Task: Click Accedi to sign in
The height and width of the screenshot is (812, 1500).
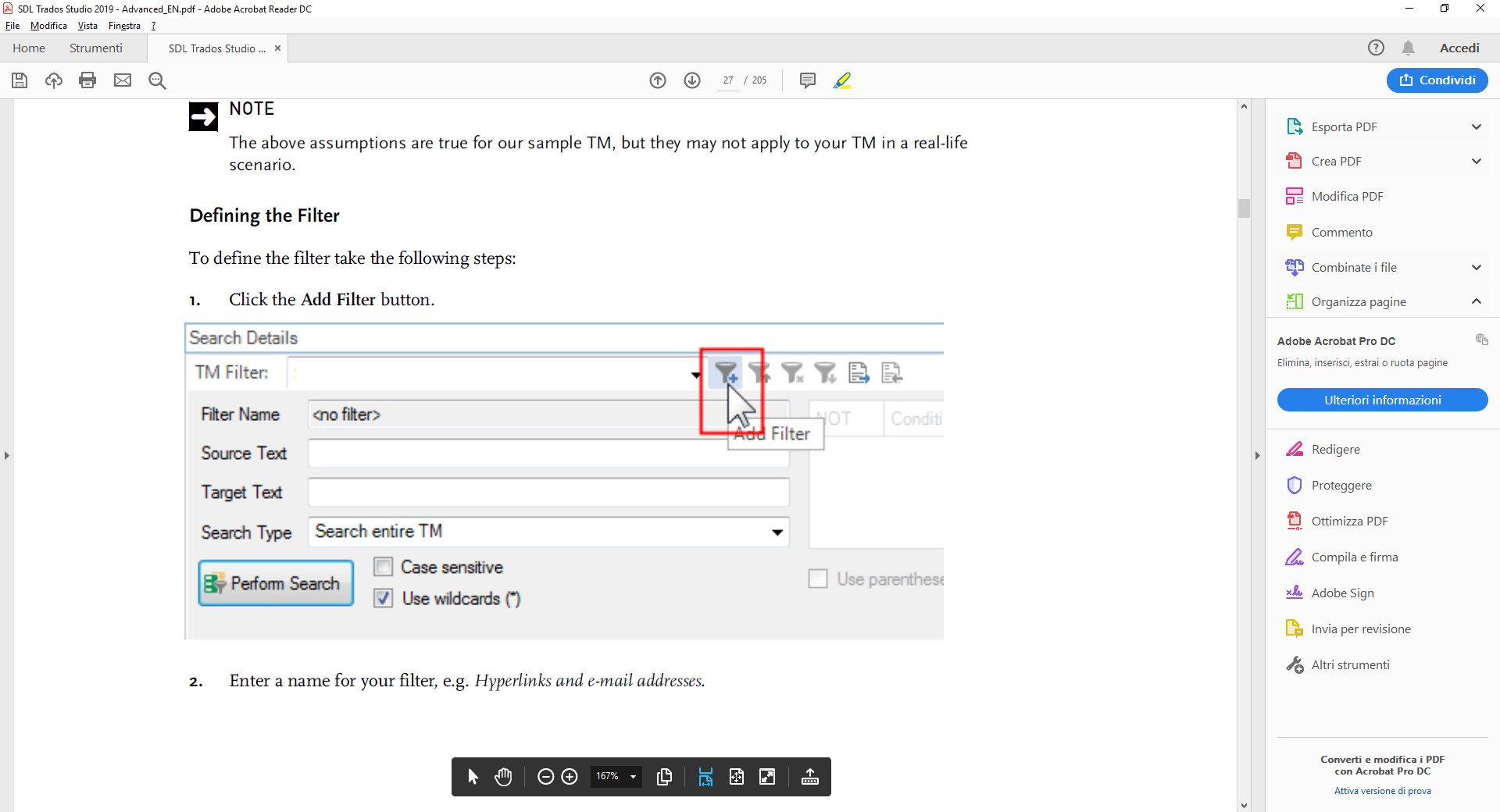Action: (x=1459, y=48)
